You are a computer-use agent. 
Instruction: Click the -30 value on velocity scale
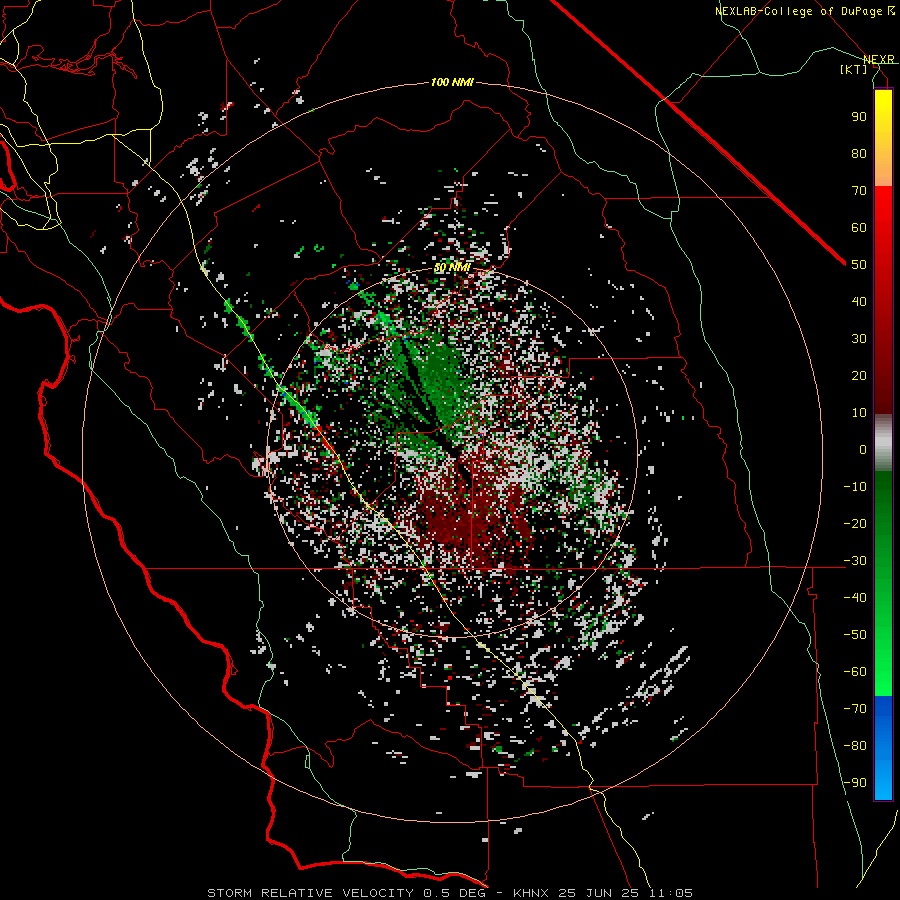coord(855,561)
